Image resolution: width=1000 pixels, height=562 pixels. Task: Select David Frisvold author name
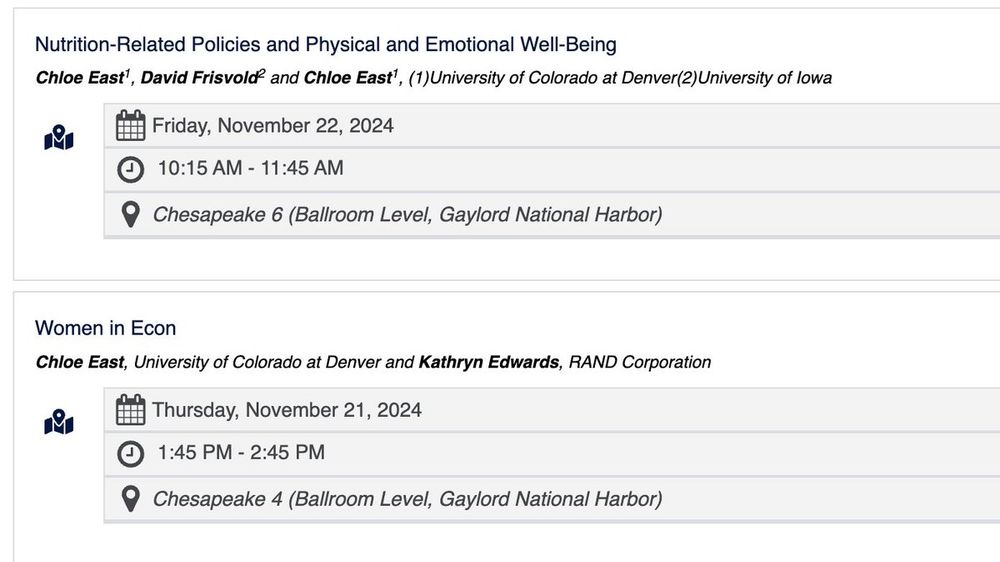[199, 78]
